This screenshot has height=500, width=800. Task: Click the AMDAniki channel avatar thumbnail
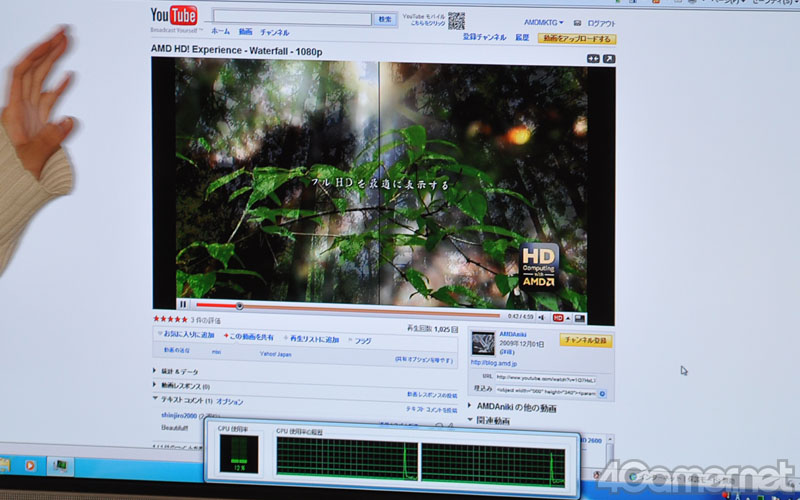point(483,343)
